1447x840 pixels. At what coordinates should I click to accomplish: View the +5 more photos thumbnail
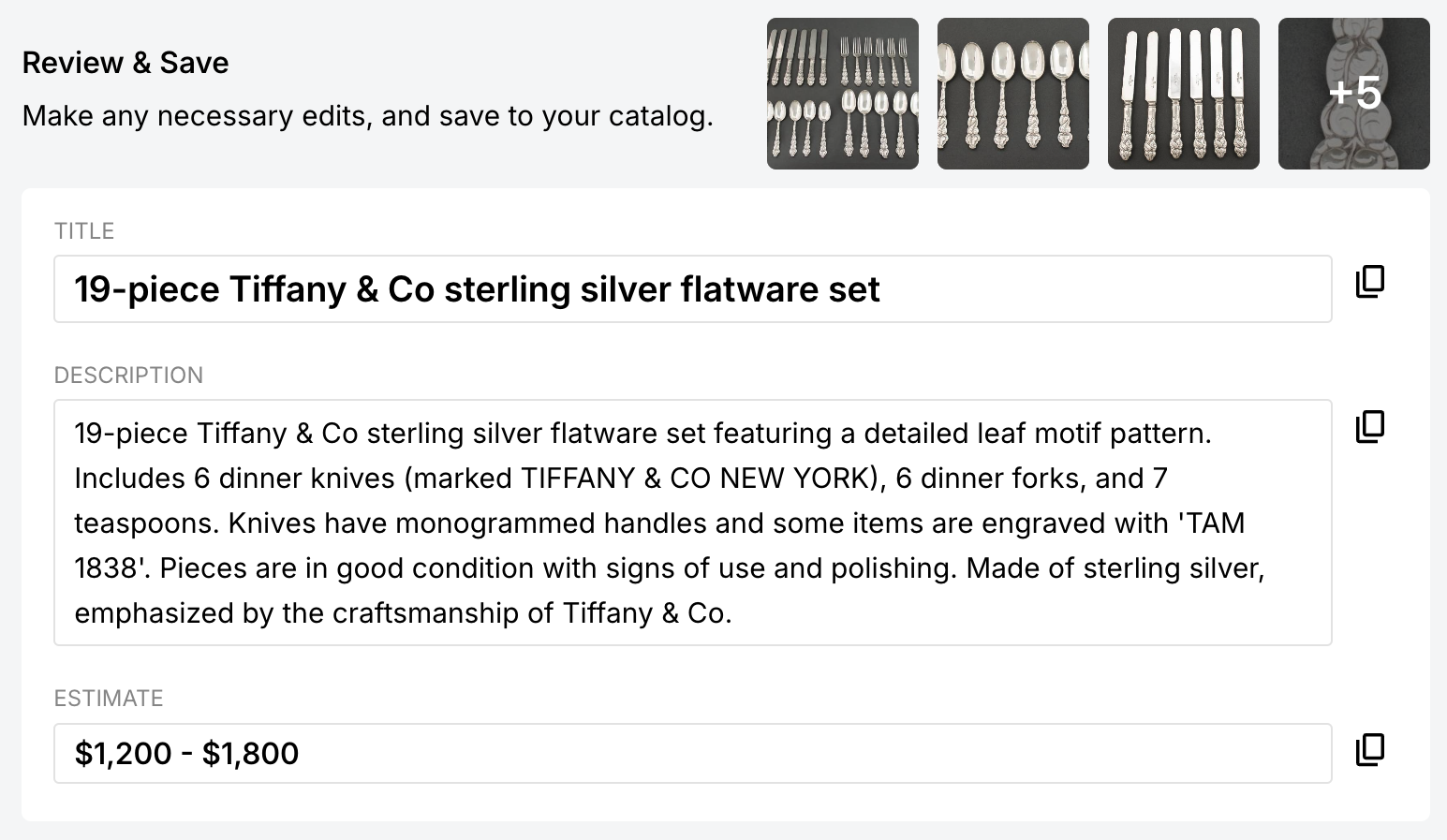click(1353, 94)
